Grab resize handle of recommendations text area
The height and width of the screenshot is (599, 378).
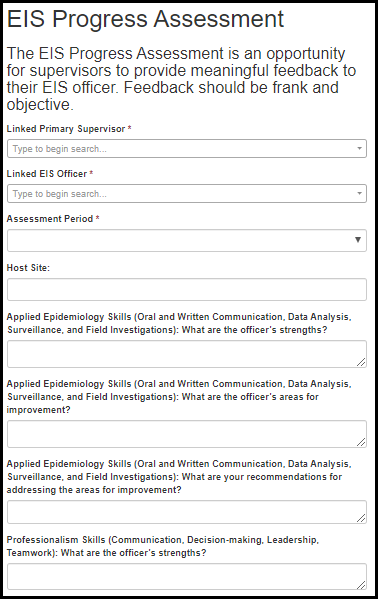(361, 518)
